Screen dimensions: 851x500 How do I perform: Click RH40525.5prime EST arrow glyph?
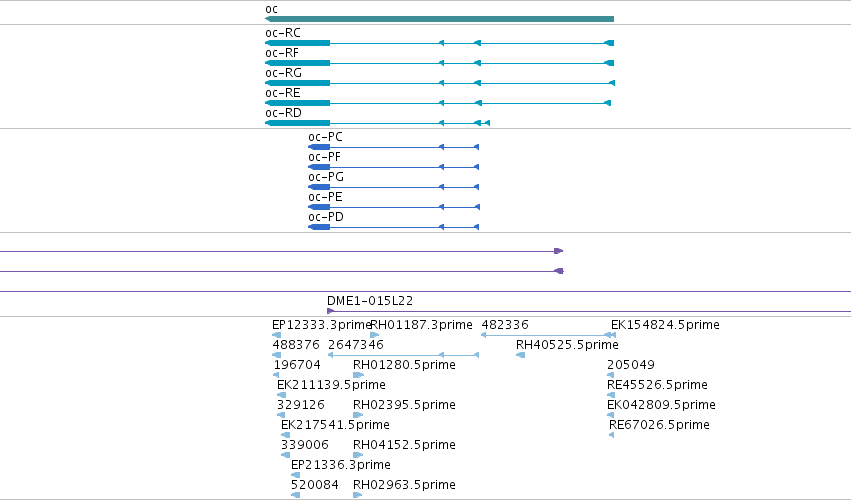pyautogui.click(x=520, y=355)
